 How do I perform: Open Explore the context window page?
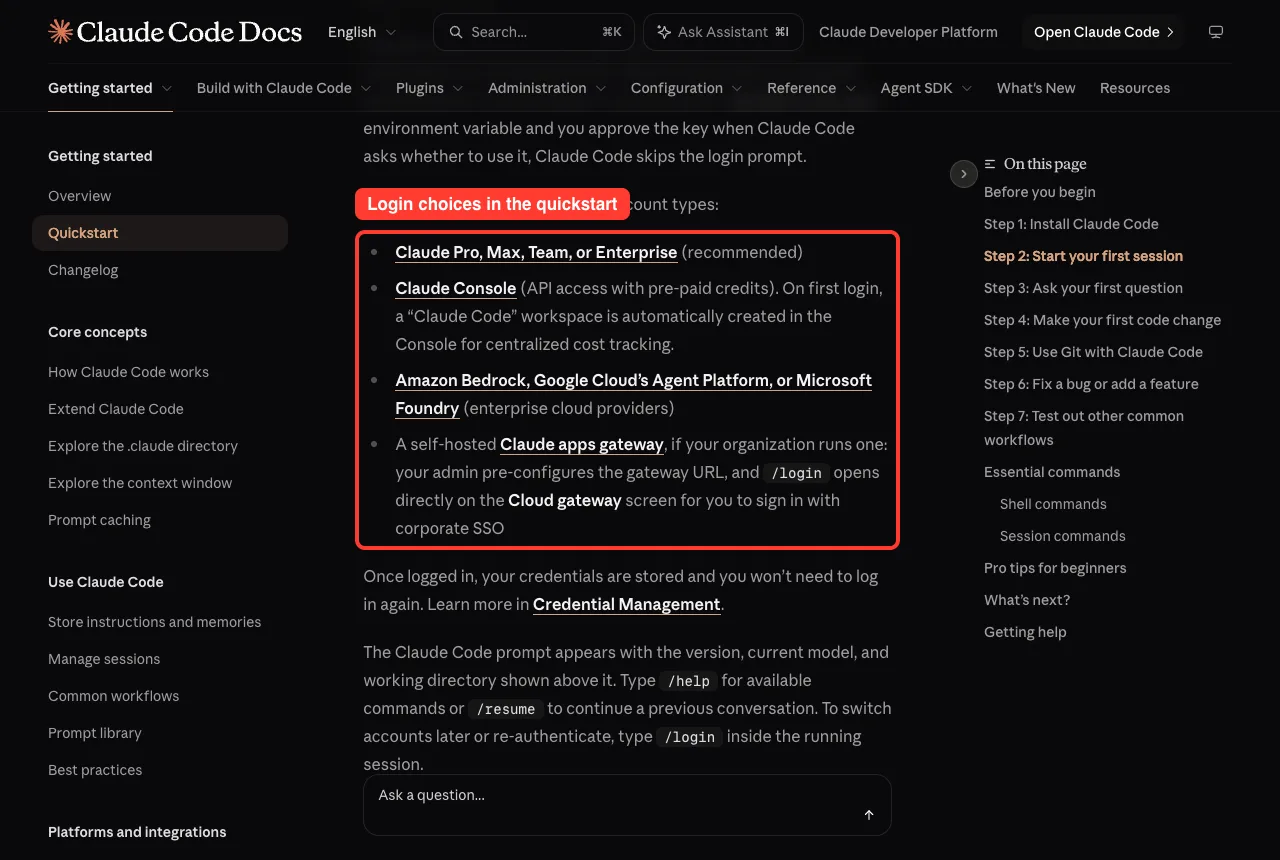[140, 483]
